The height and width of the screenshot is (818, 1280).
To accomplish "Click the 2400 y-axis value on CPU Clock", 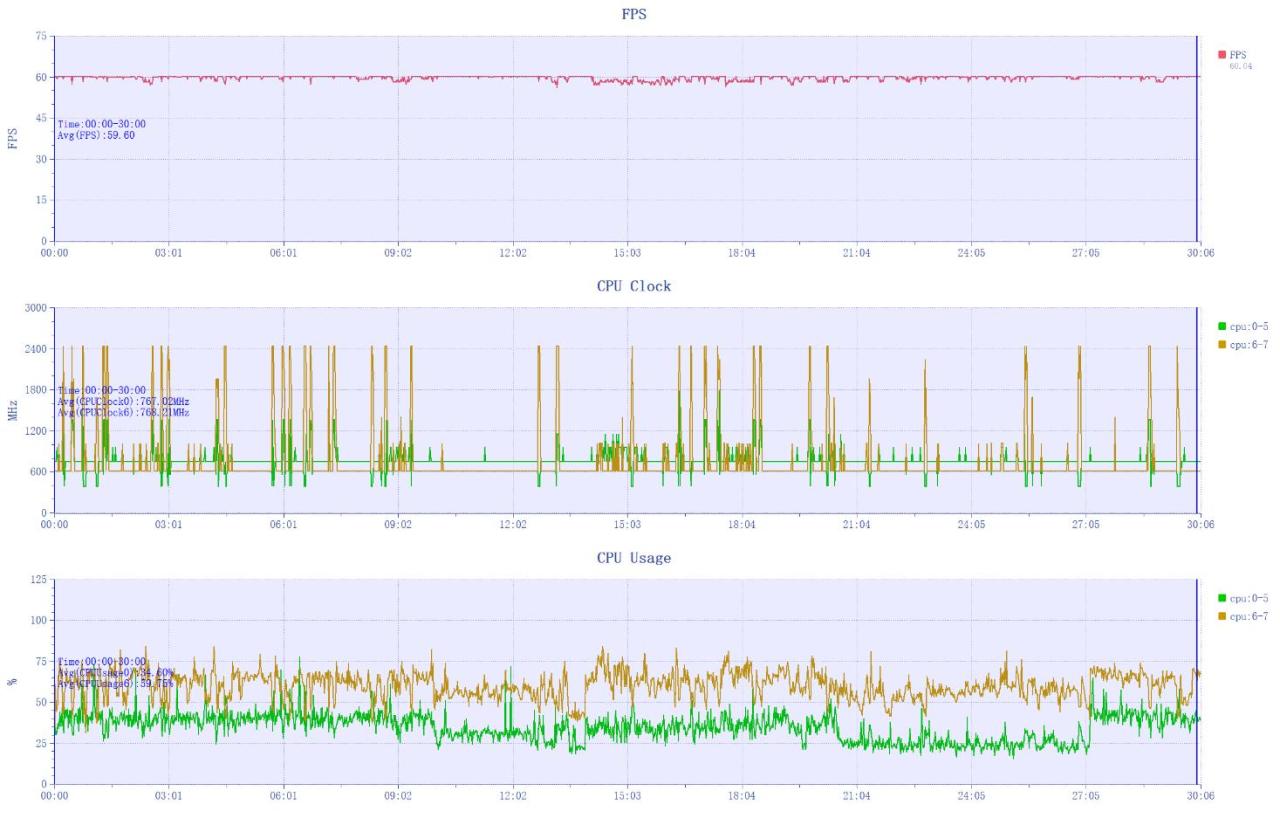I will 36,348.
